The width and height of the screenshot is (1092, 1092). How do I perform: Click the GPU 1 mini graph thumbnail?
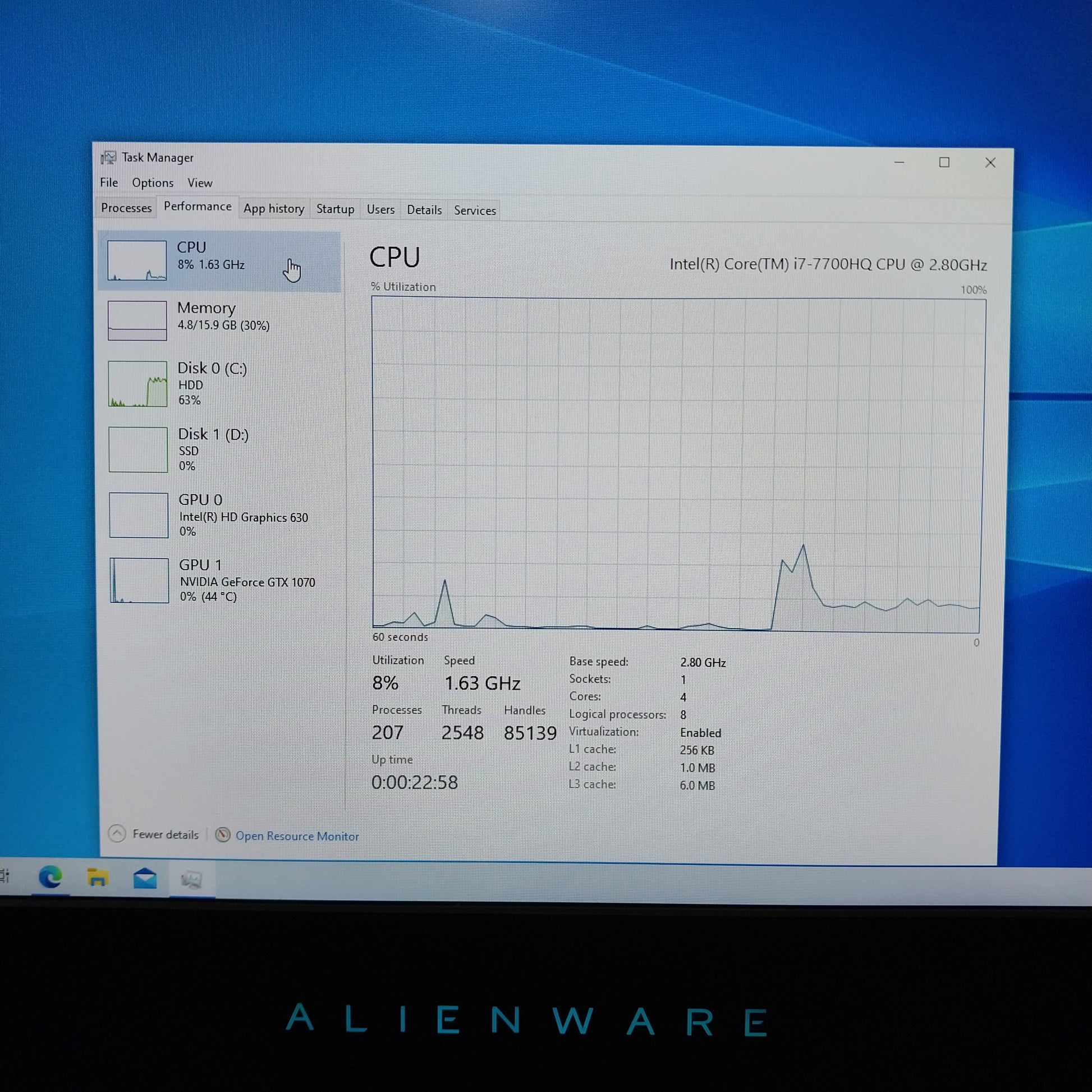140,580
